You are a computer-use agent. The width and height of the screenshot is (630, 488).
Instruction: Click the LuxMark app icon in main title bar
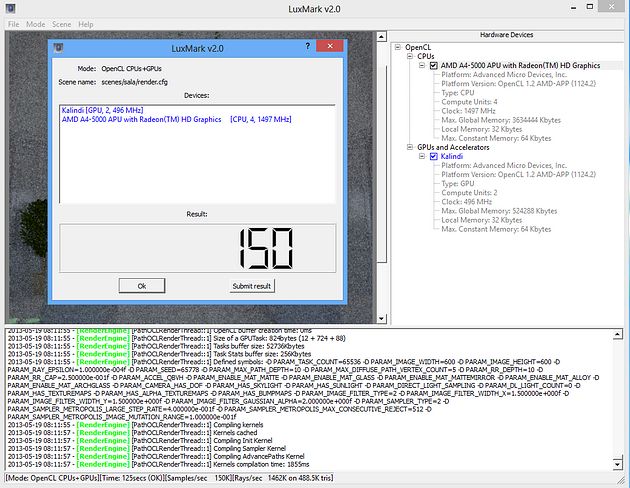pos(10,8)
